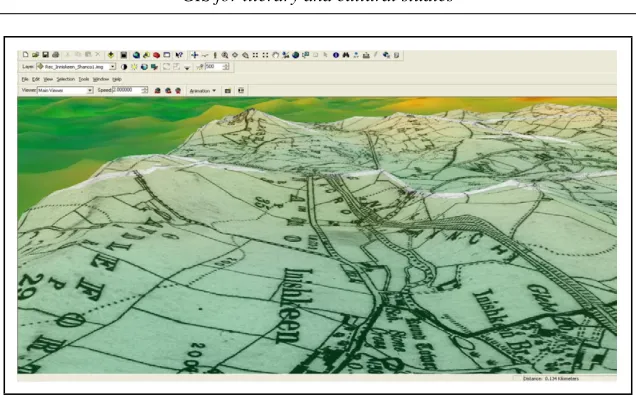Open the Find binoculars tool
Screen dimensions: 638x398
point(346,55)
